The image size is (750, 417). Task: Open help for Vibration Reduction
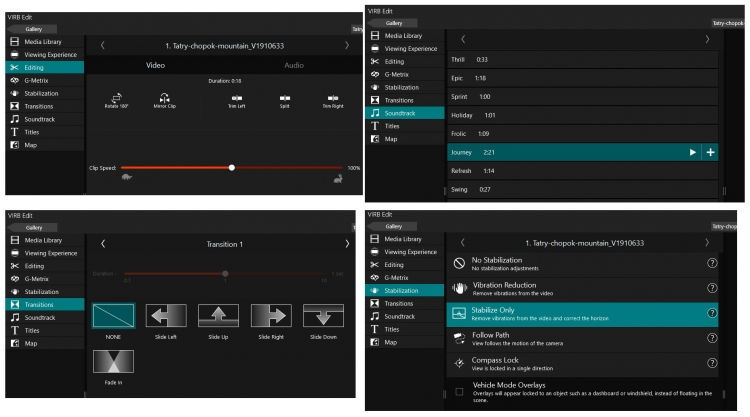[712, 288]
